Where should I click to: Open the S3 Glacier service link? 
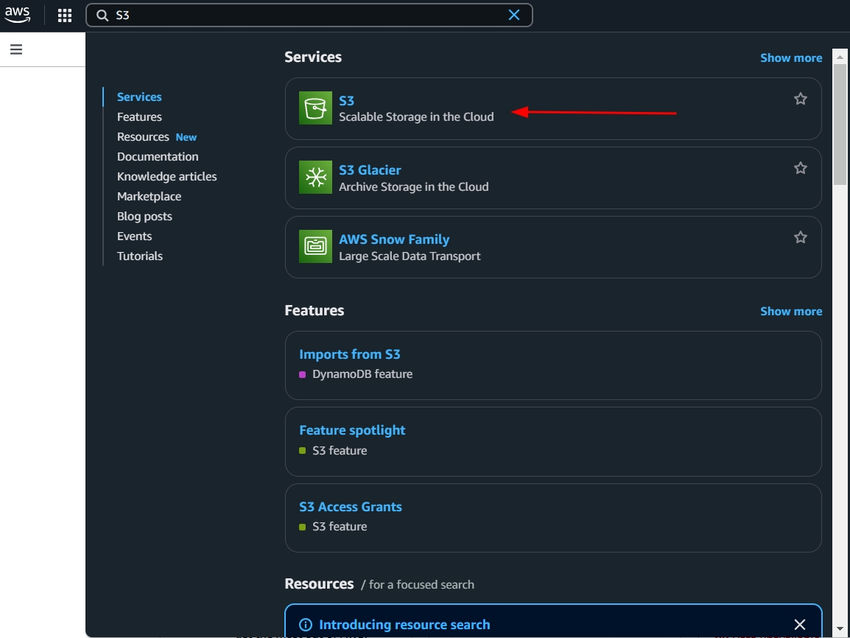pyautogui.click(x=370, y=170)
